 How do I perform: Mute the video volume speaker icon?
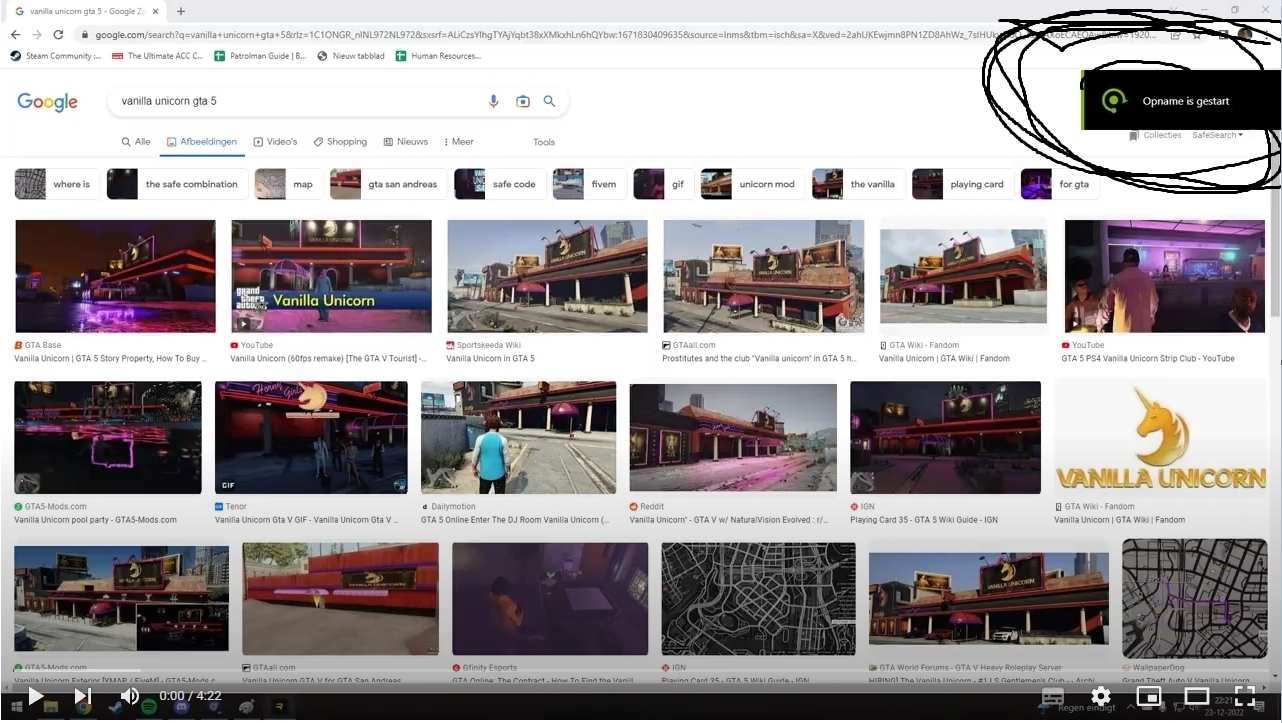[x=130, y=696]
